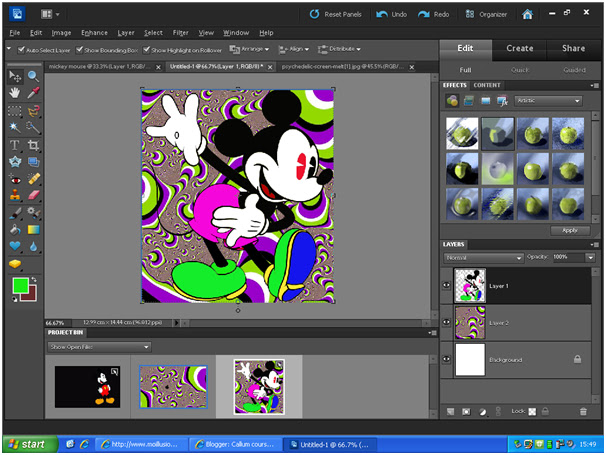Select the Eraser tool

click(x=33, y=195)
